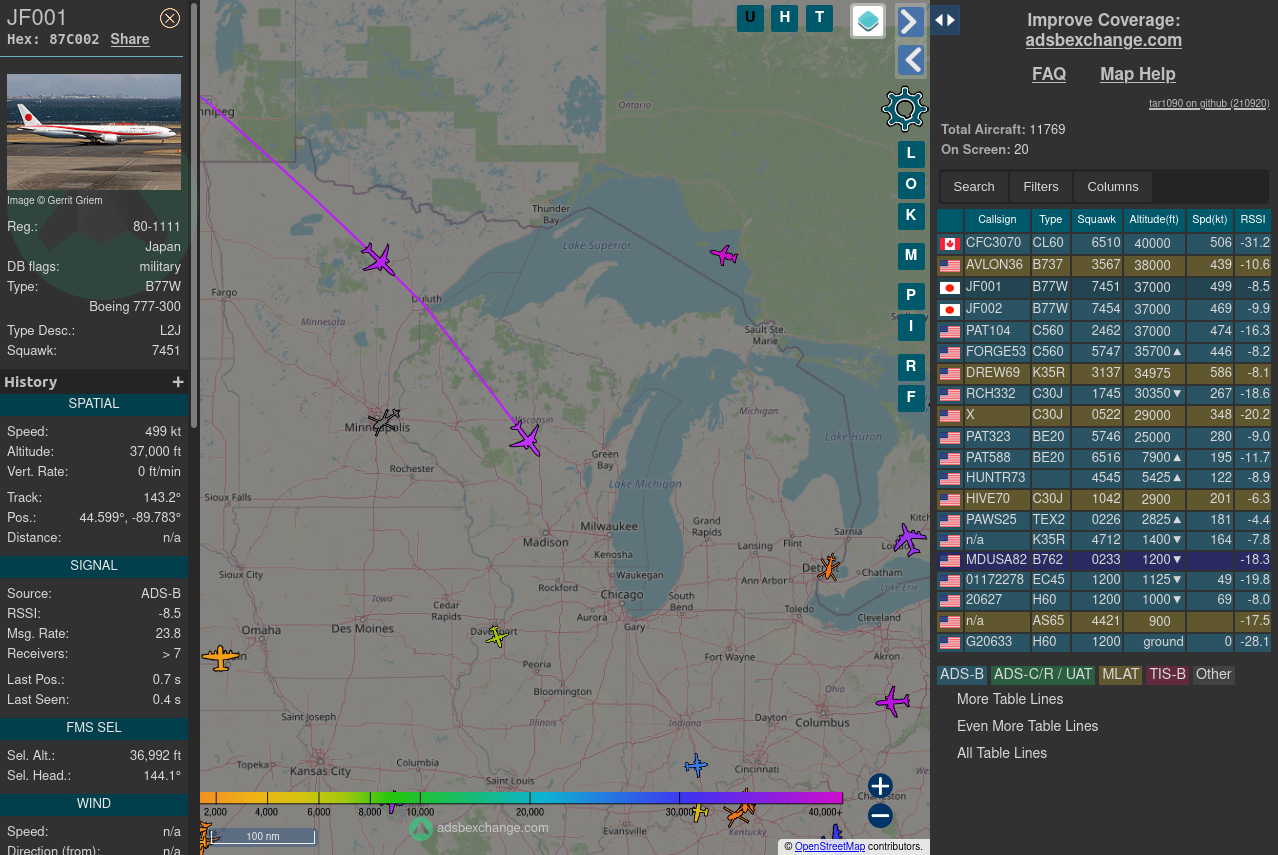Sort table by Altitude(ft) column
The image size is (1278, 855).
(x=1154, y=220)
